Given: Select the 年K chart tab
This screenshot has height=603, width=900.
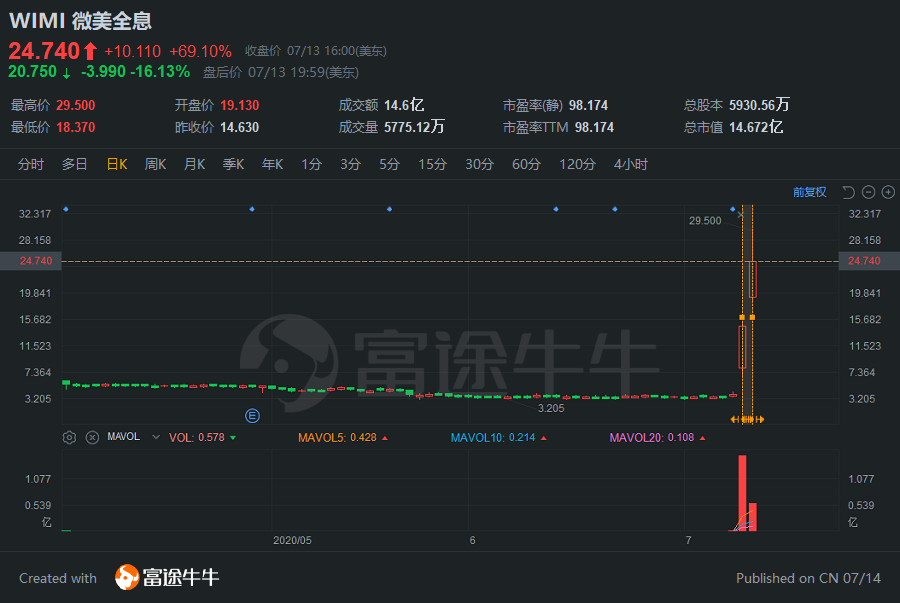Looking at the screenshot, I should click(273, 165).
